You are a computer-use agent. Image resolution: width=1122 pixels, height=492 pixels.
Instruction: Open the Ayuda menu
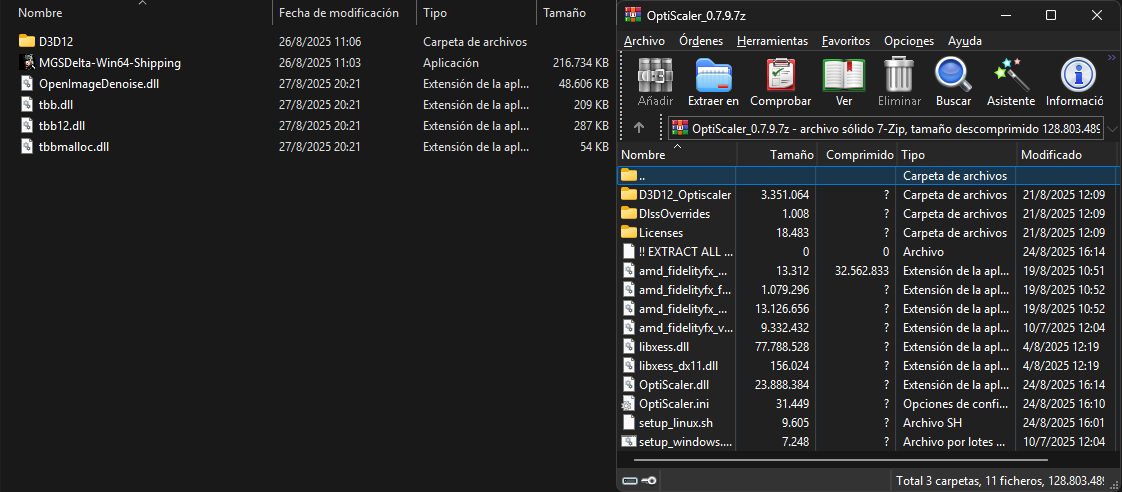[965, 41]
